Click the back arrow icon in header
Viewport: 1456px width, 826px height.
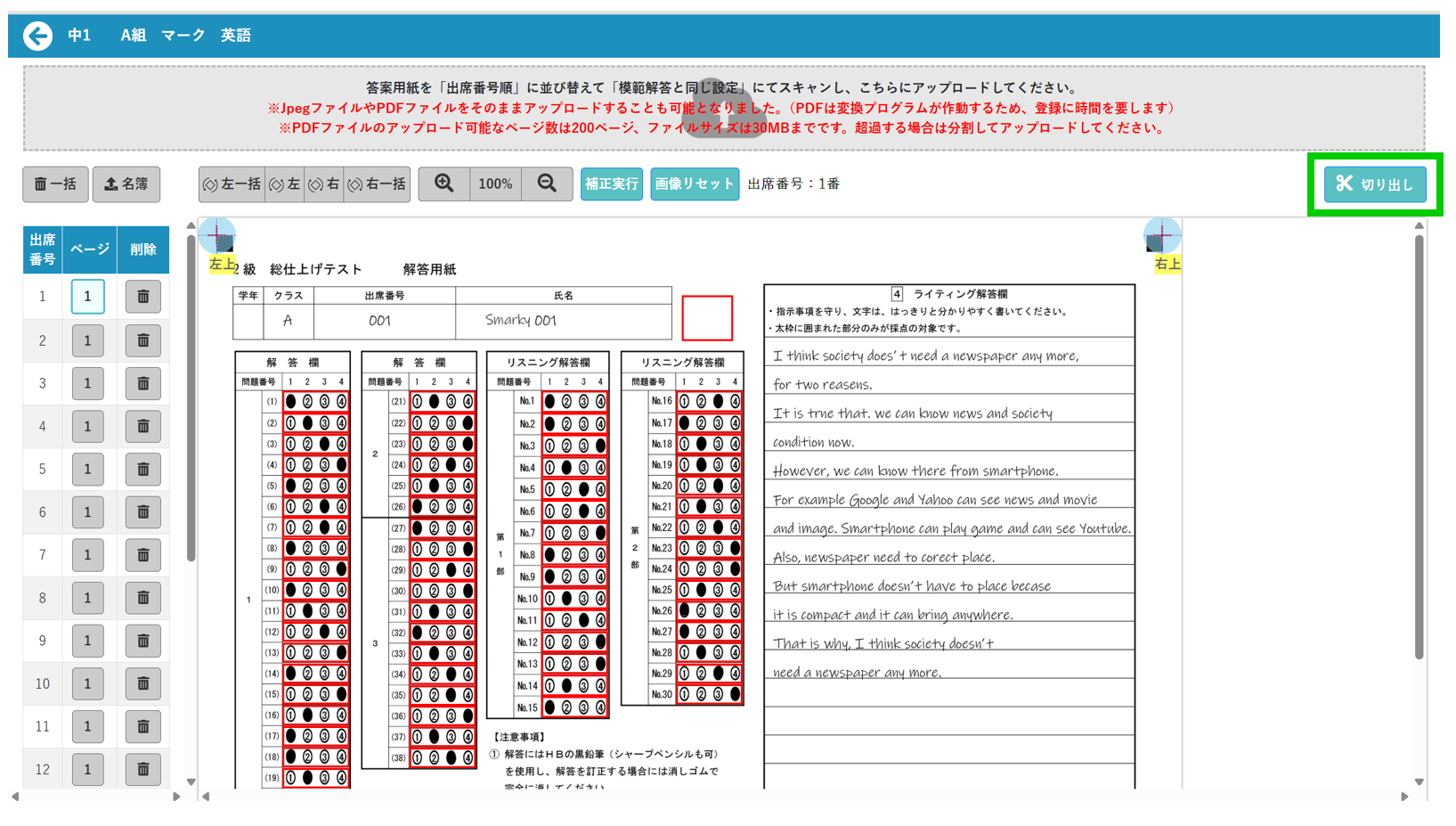pyautogui.click(x=37, y=36)
